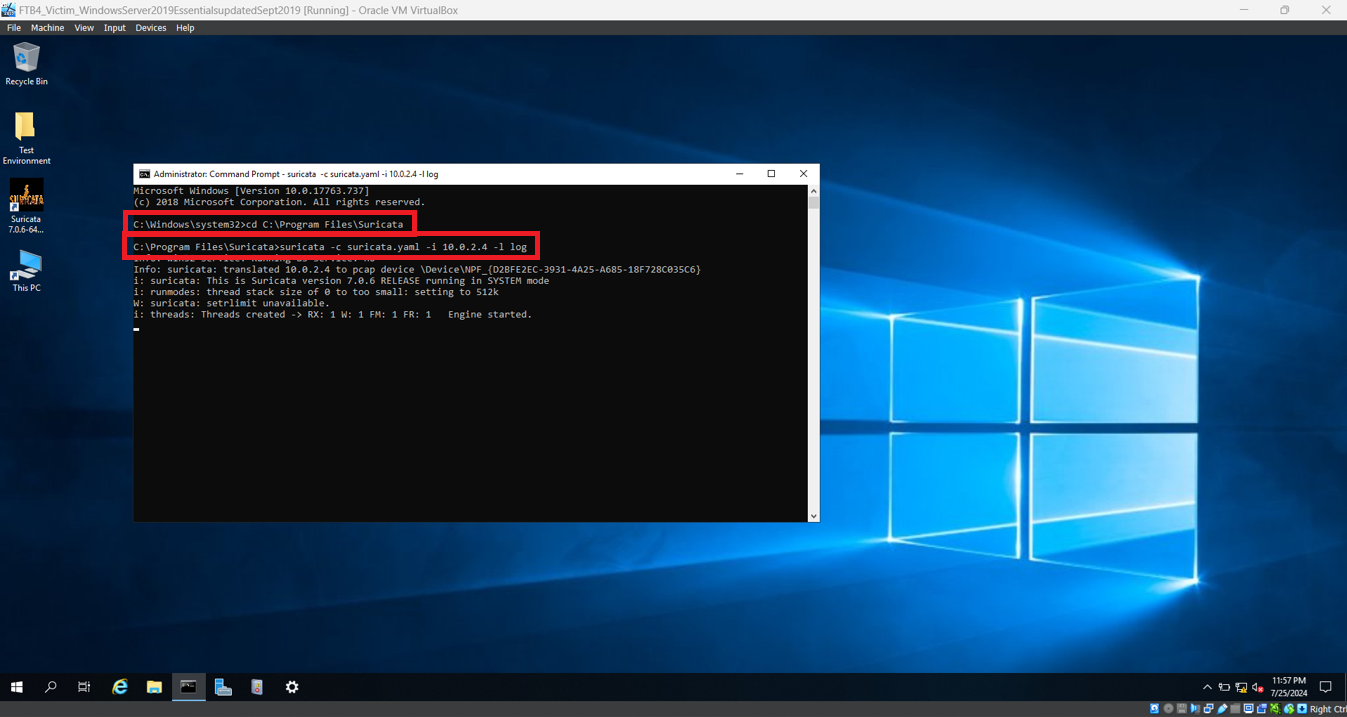Click the VirtualBox audio status icon
This screenshot has height=717, width=1347.
click(x=1195, y=709)
